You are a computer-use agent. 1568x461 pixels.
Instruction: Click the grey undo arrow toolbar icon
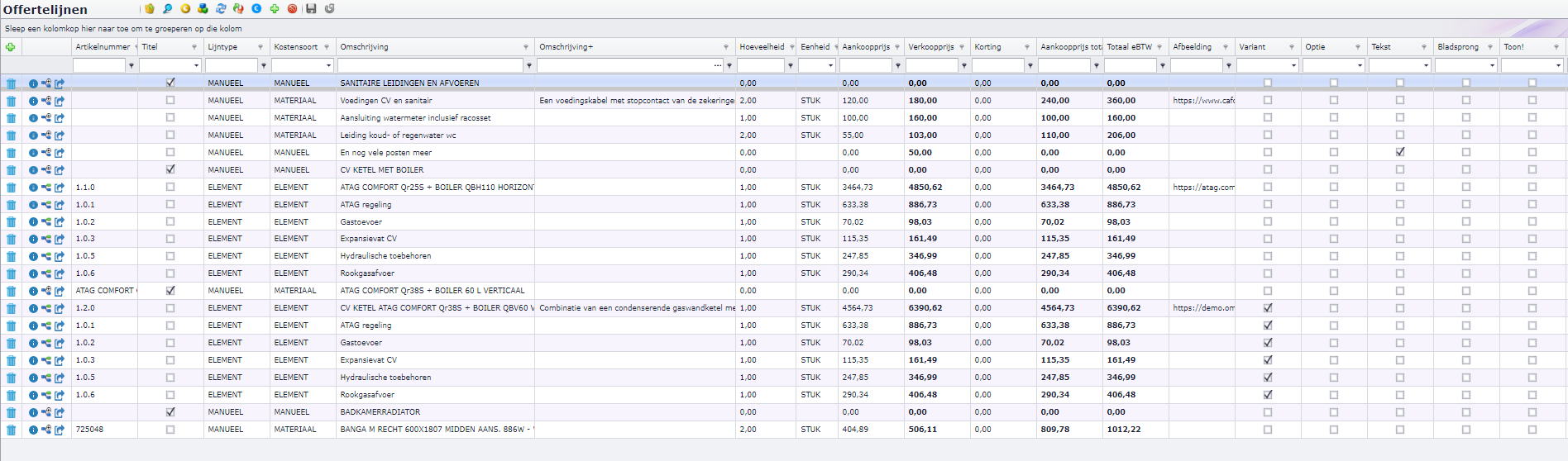tap(329, 8)
